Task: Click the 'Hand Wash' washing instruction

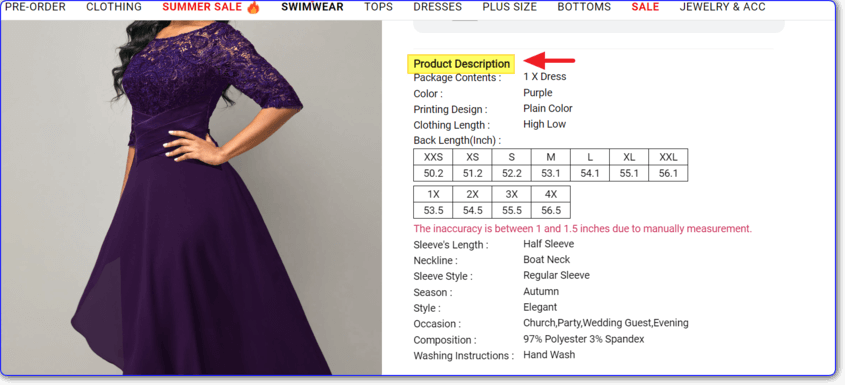Action: click(x=549, y=354)
